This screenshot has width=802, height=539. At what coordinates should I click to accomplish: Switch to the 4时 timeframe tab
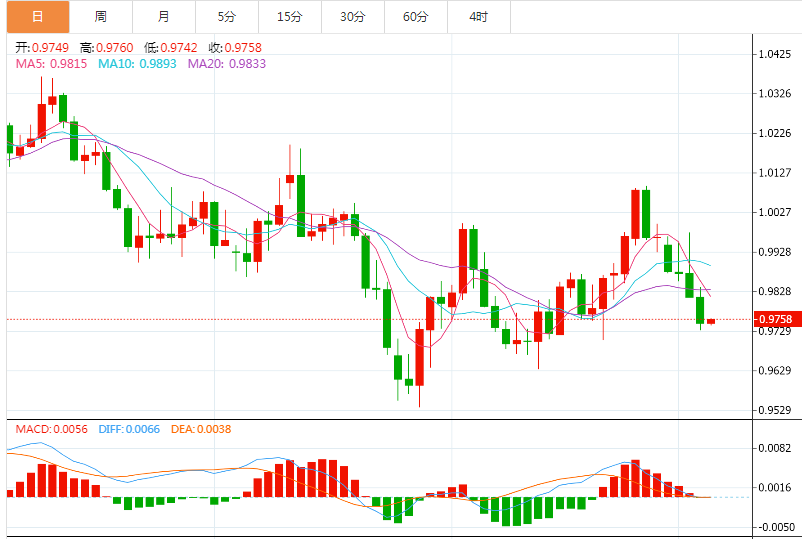(478, 17)
